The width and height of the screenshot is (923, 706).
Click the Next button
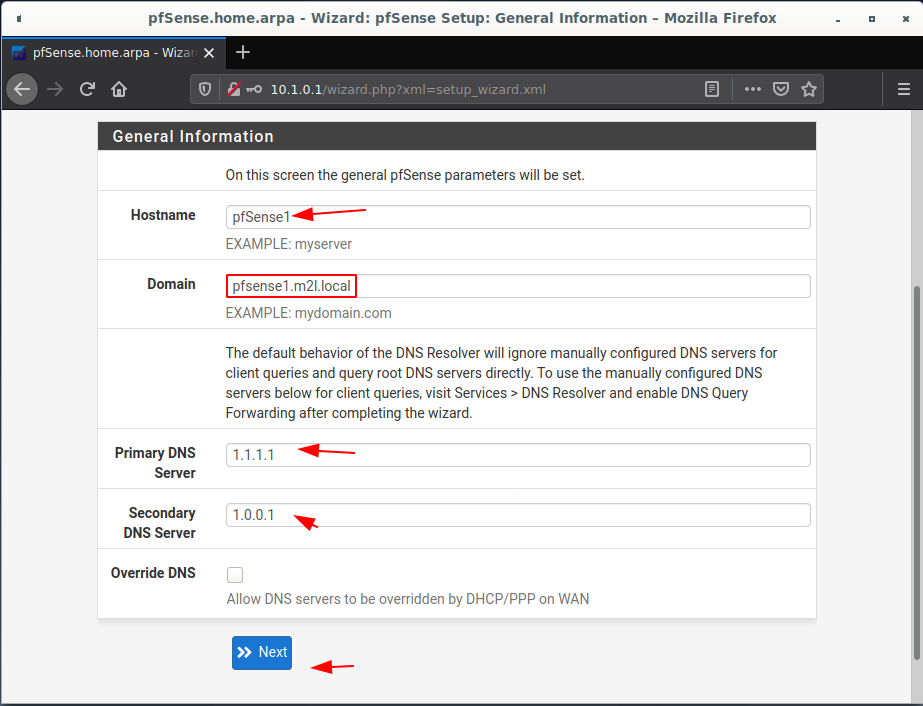[262, 652]
